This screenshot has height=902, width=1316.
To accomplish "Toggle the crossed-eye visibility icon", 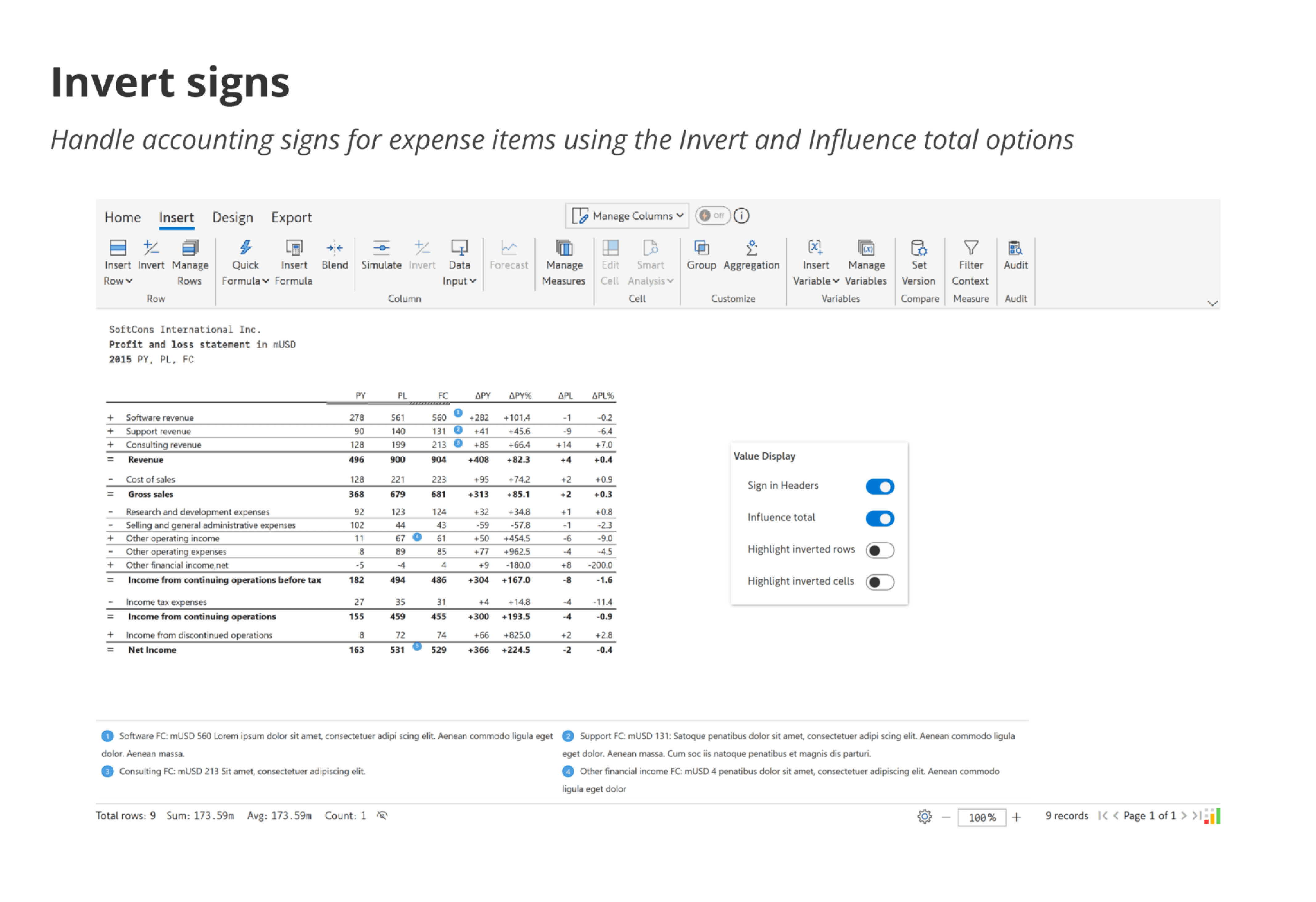I will point(382,815).
